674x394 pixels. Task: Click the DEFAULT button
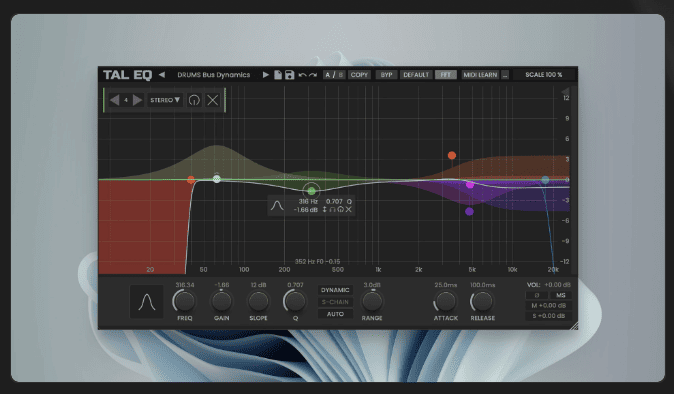416,75
